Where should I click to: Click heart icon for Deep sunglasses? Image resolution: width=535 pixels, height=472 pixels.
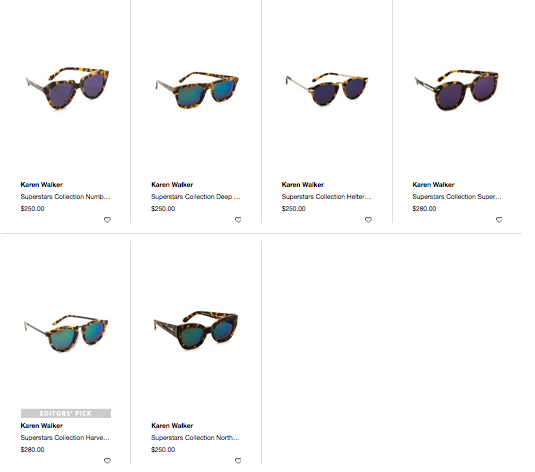coord(238,220)
